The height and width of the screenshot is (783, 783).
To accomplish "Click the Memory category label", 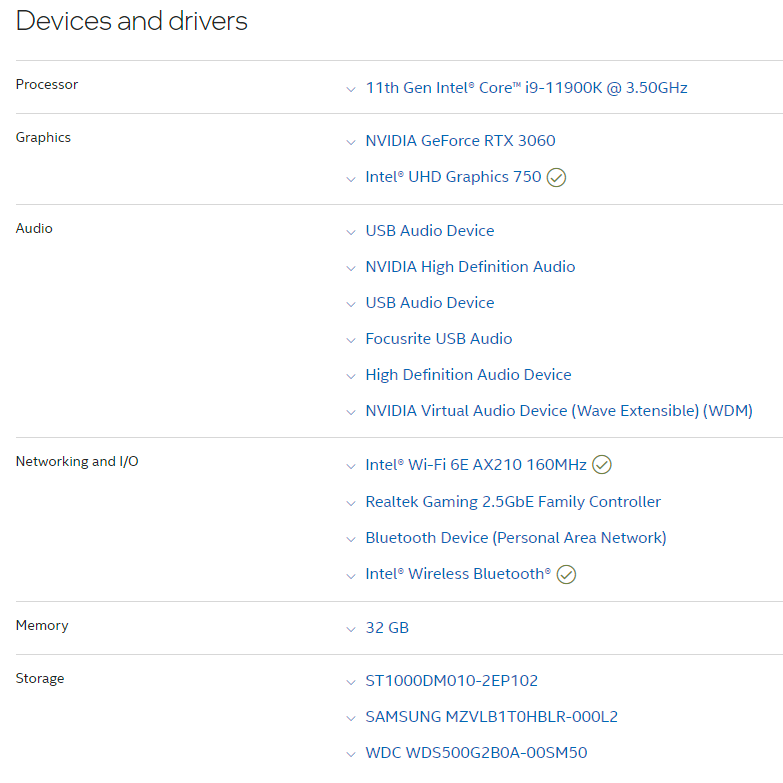I will [42, 626].
